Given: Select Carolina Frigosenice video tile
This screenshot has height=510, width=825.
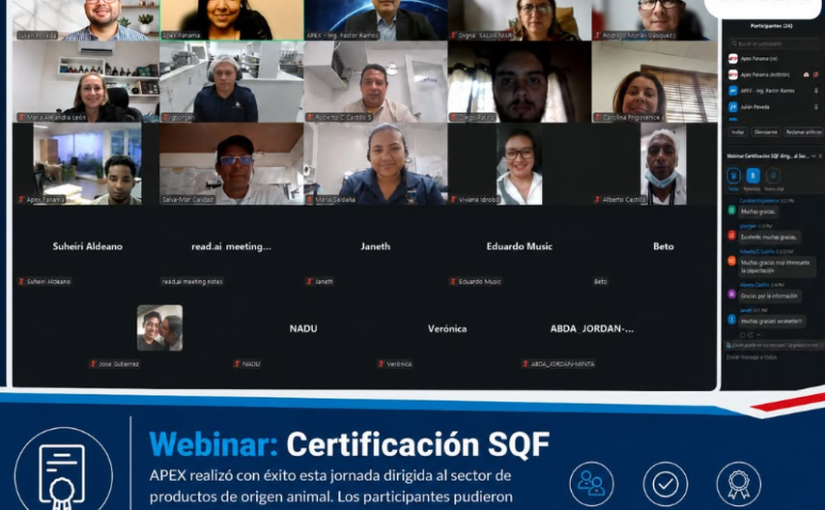Looking at the screenshot, I should click(655, 82).
